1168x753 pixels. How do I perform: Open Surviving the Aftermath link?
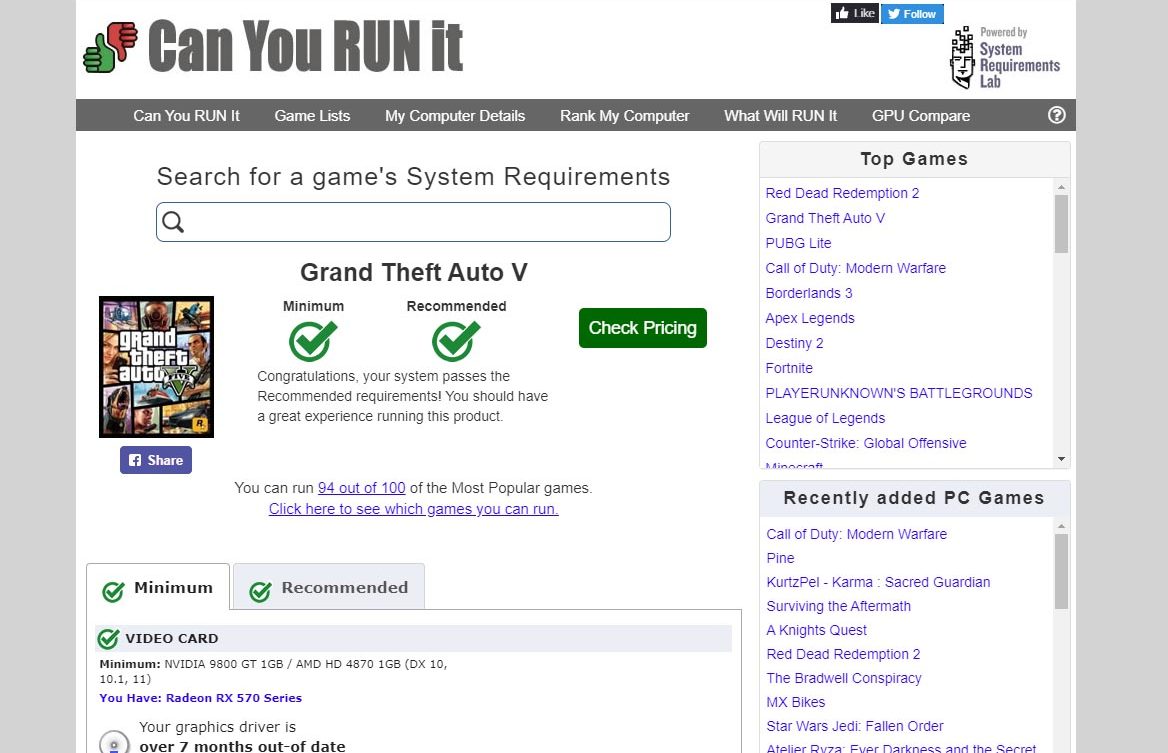tap(839, 606)
